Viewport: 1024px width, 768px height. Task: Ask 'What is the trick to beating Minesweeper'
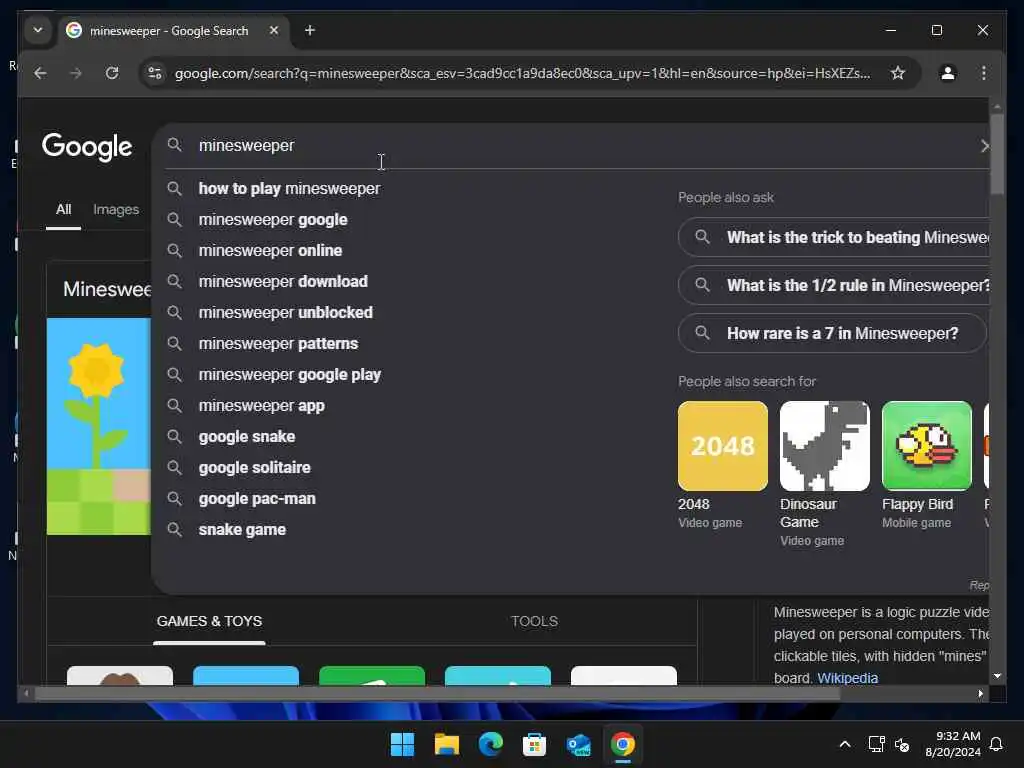[834, 238]
